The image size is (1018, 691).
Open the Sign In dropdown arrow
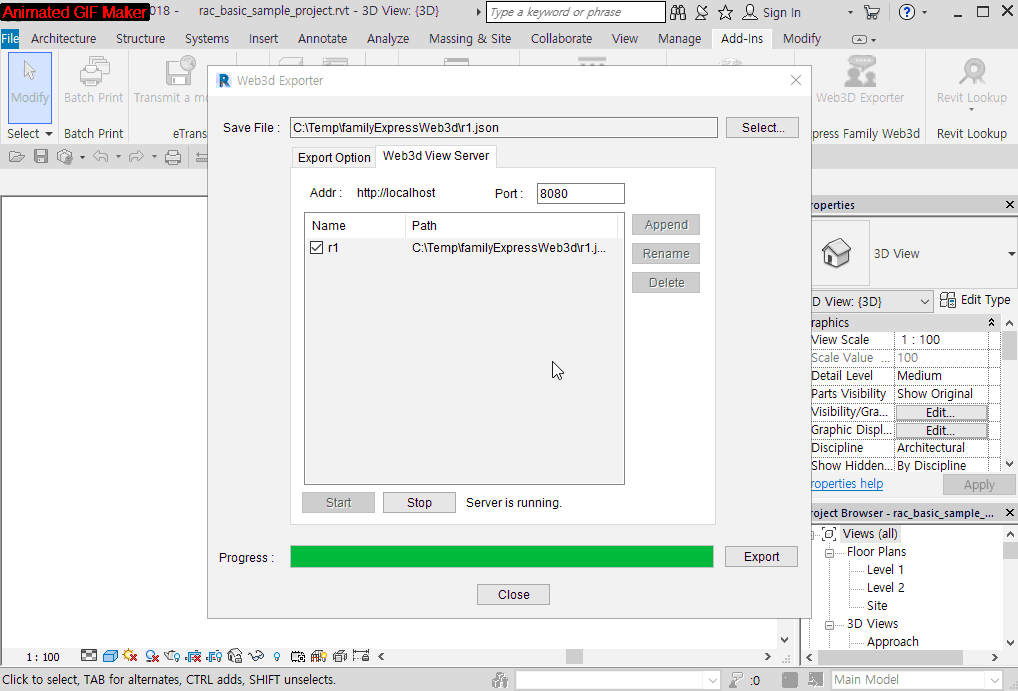[x=850, y=12]
